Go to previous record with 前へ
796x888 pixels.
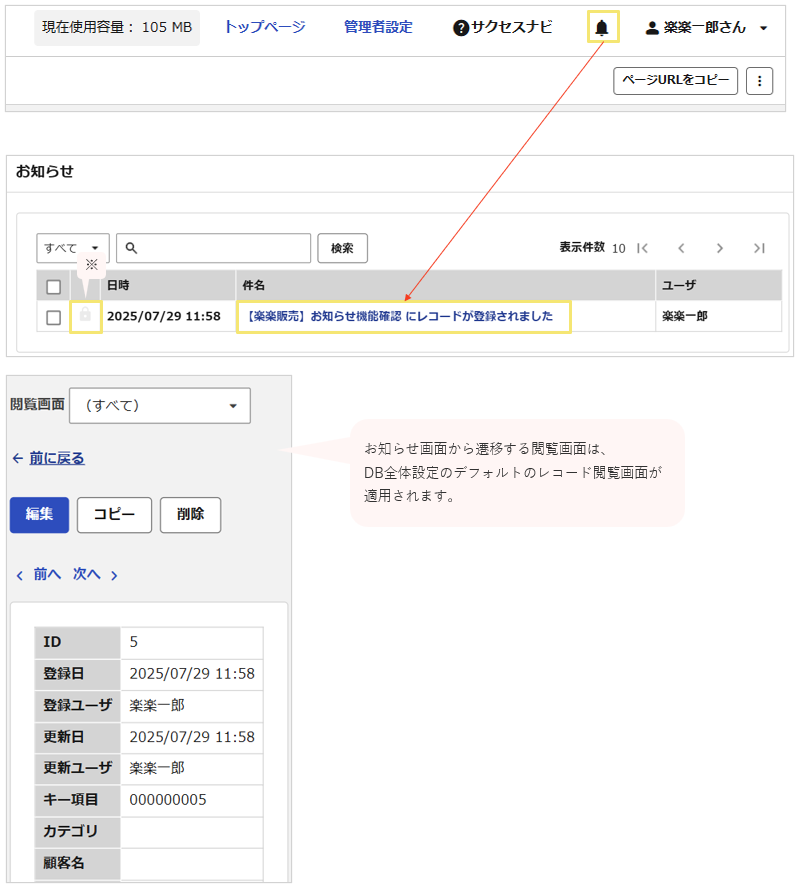pyautogui.click(x=47, y=574)
